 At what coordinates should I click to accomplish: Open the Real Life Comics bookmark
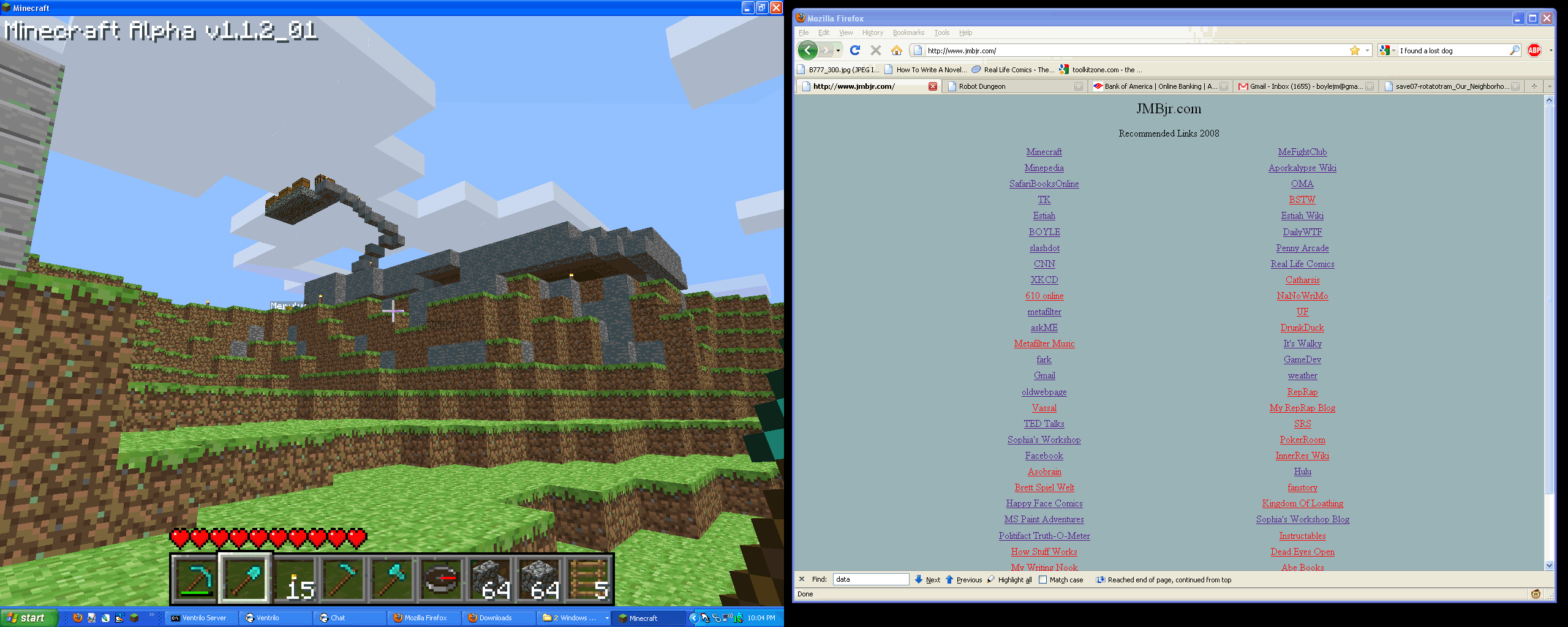click(1013, 70)
